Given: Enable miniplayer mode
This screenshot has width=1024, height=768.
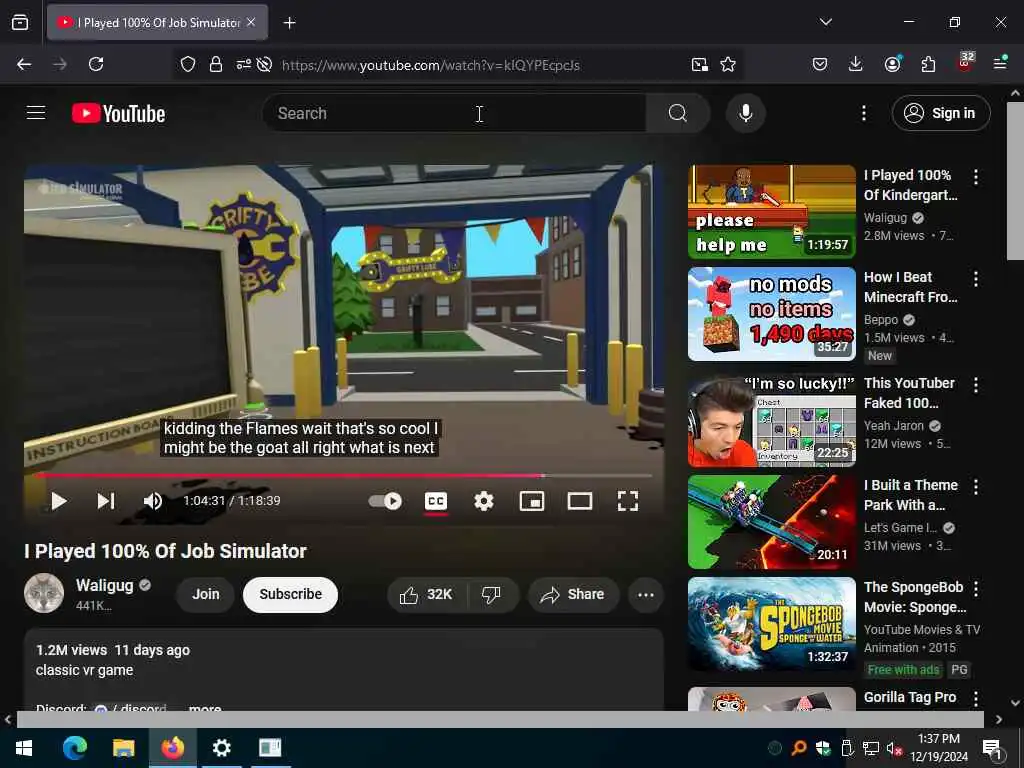Looking at the screenshot, I should pos(532,501).
